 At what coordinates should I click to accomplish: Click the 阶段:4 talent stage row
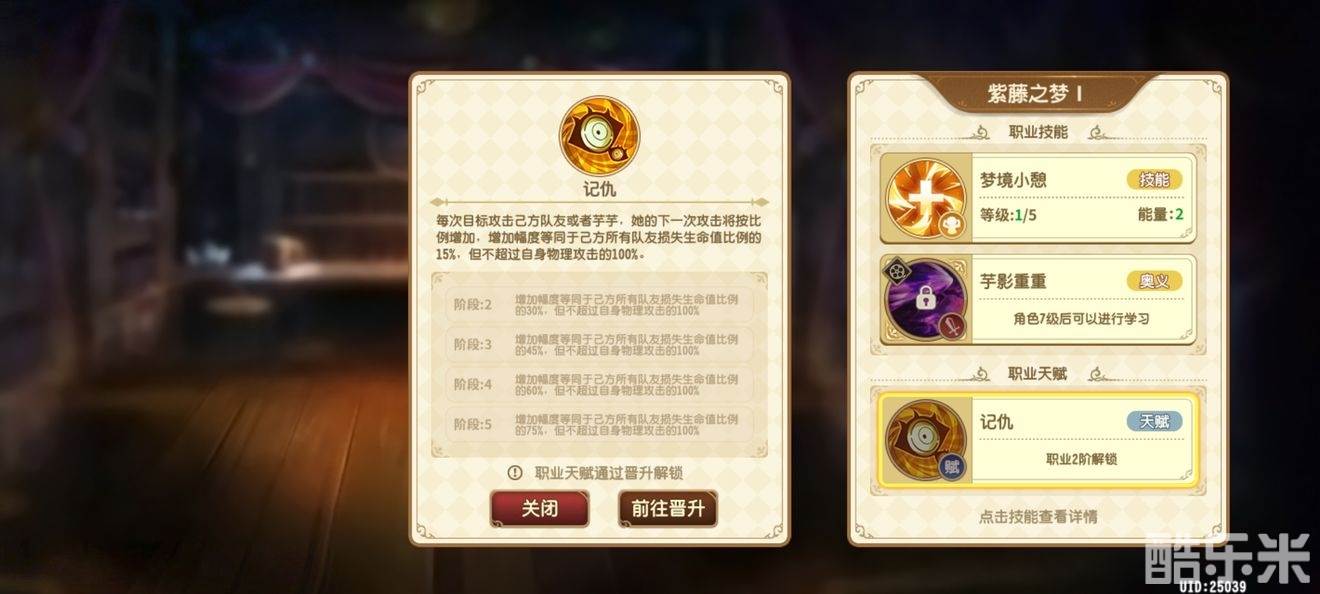[x=599, y=384]
